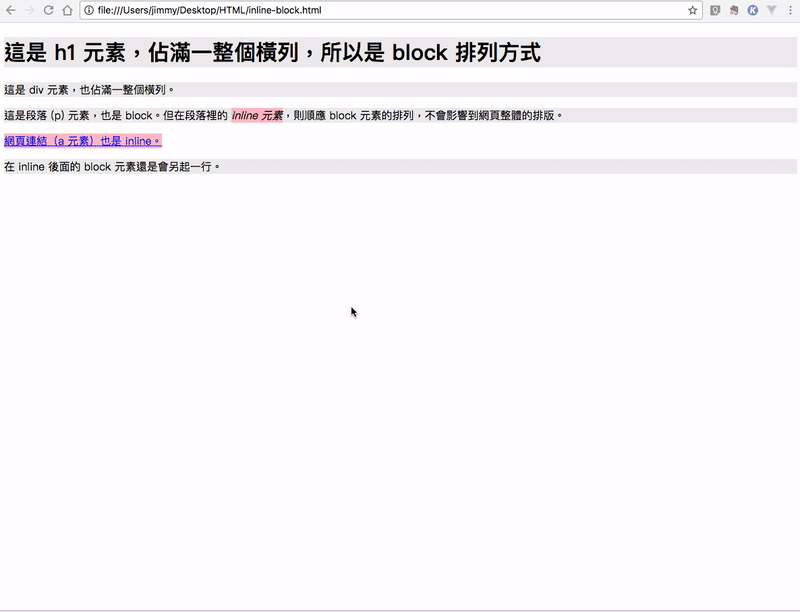Click the text 則順應 block 元素的排列

pyautogui.click(x=353, y=115)
